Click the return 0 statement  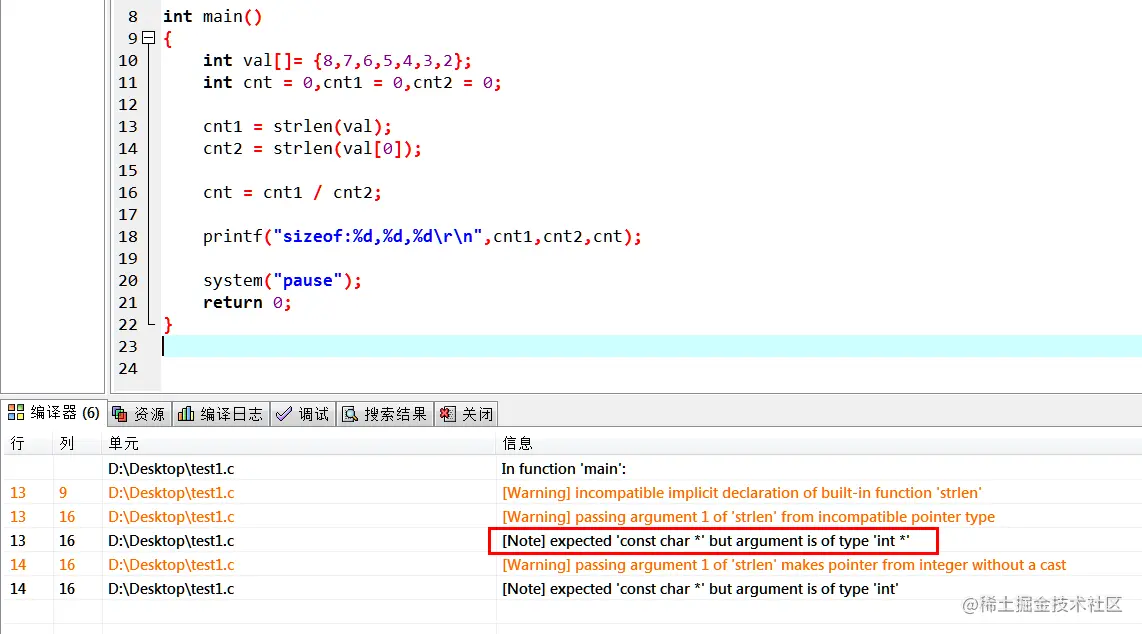coord(247,303)
